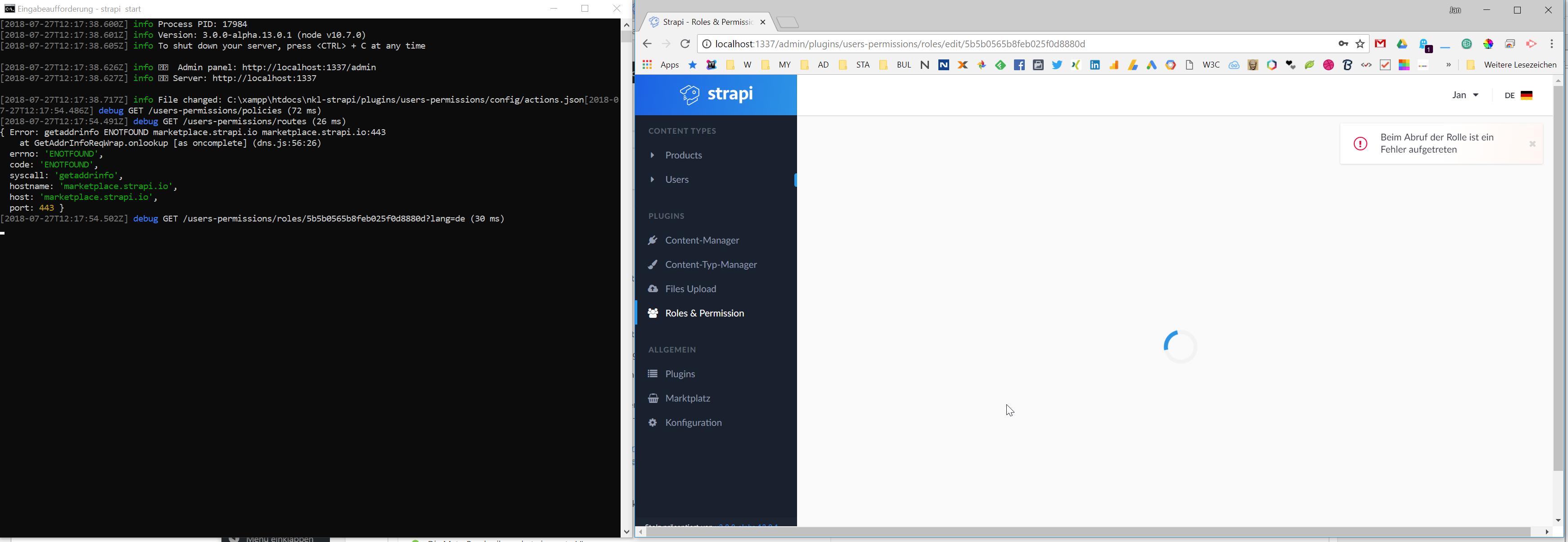Open the DE language selector
This screenshot has width=1568, height=542.
pyautogui.click(x=1518, y=95)
